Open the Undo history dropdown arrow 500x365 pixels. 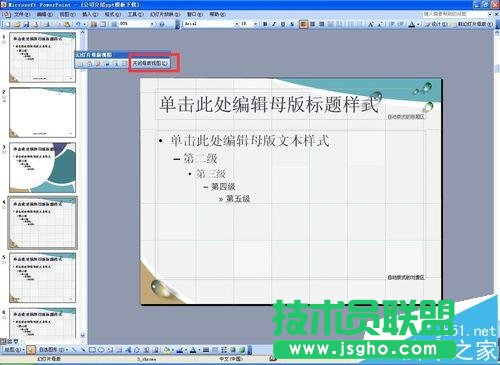84,24
